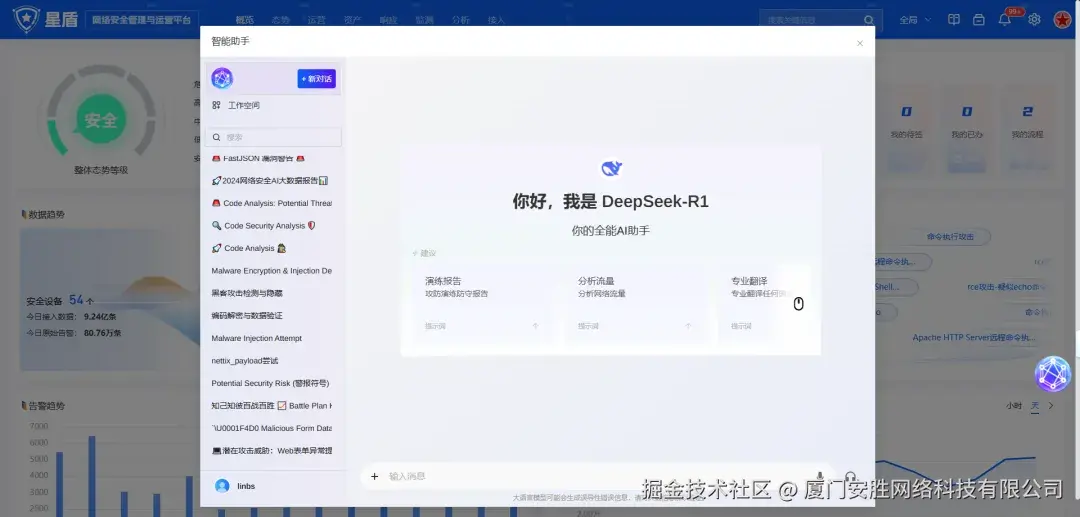Click the microphone icon in message bar

click(820, 476)
